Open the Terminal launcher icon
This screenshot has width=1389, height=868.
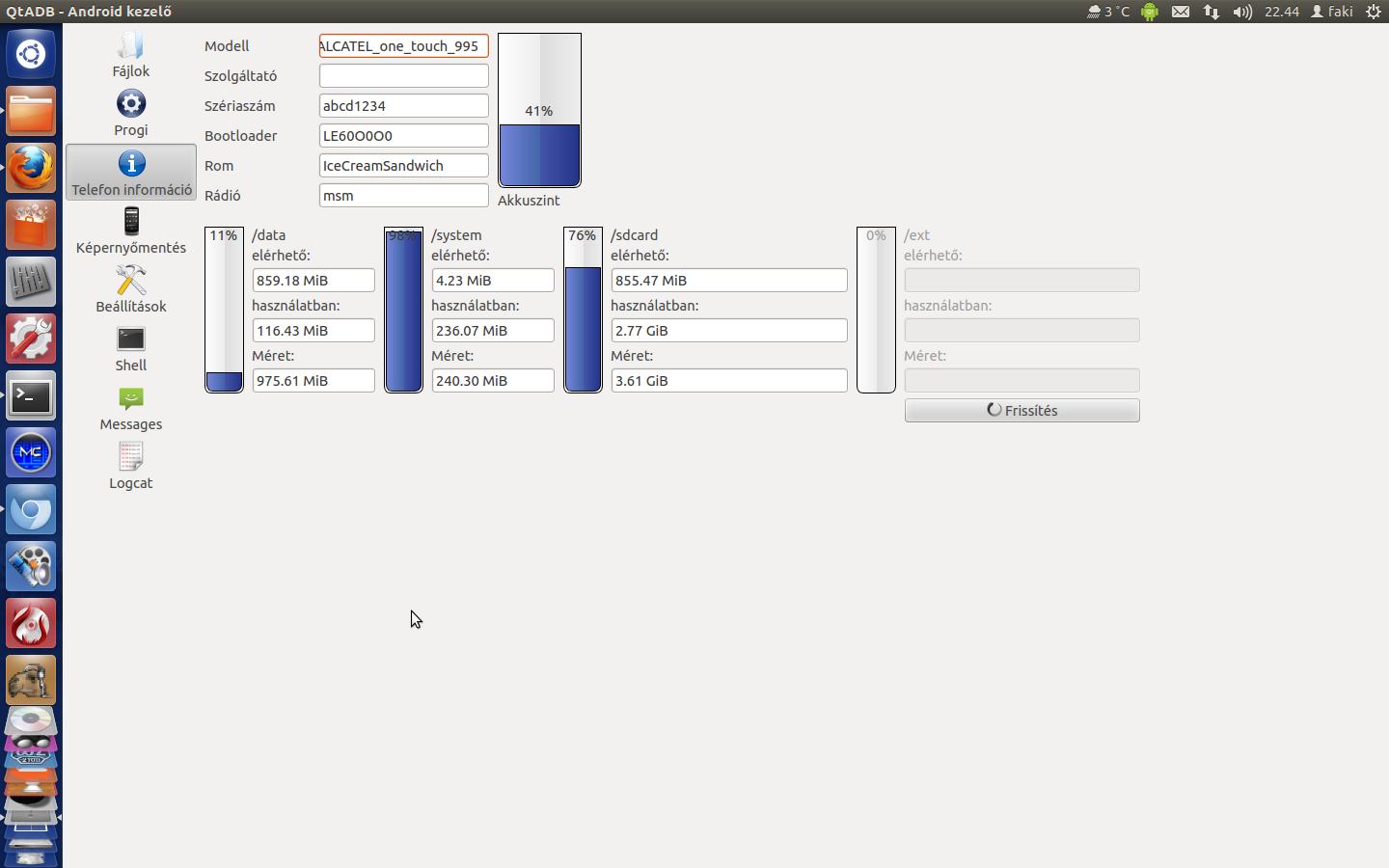31,396
